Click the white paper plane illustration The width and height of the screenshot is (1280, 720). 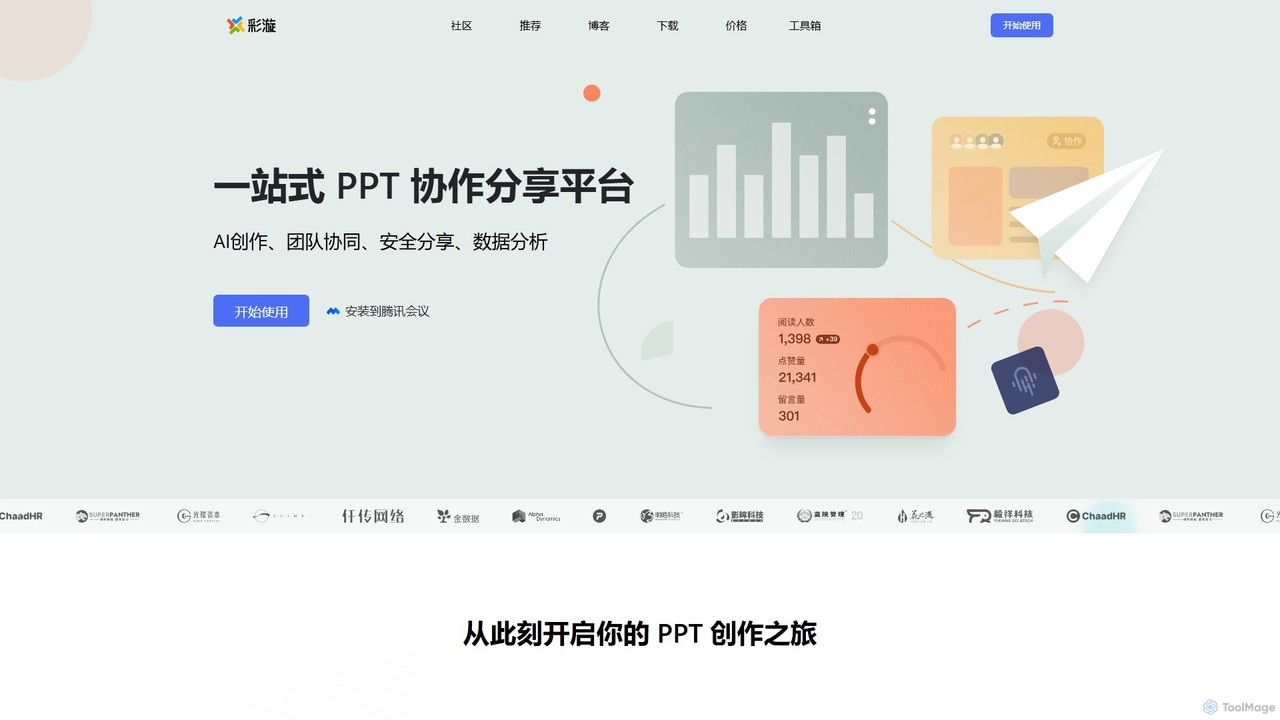point(1086,215)
